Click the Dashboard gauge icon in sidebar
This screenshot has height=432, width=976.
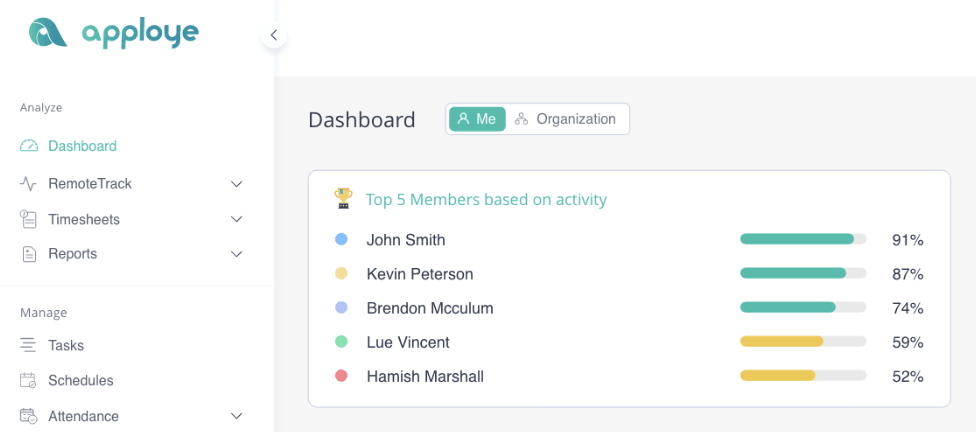[x=29, y=146]
